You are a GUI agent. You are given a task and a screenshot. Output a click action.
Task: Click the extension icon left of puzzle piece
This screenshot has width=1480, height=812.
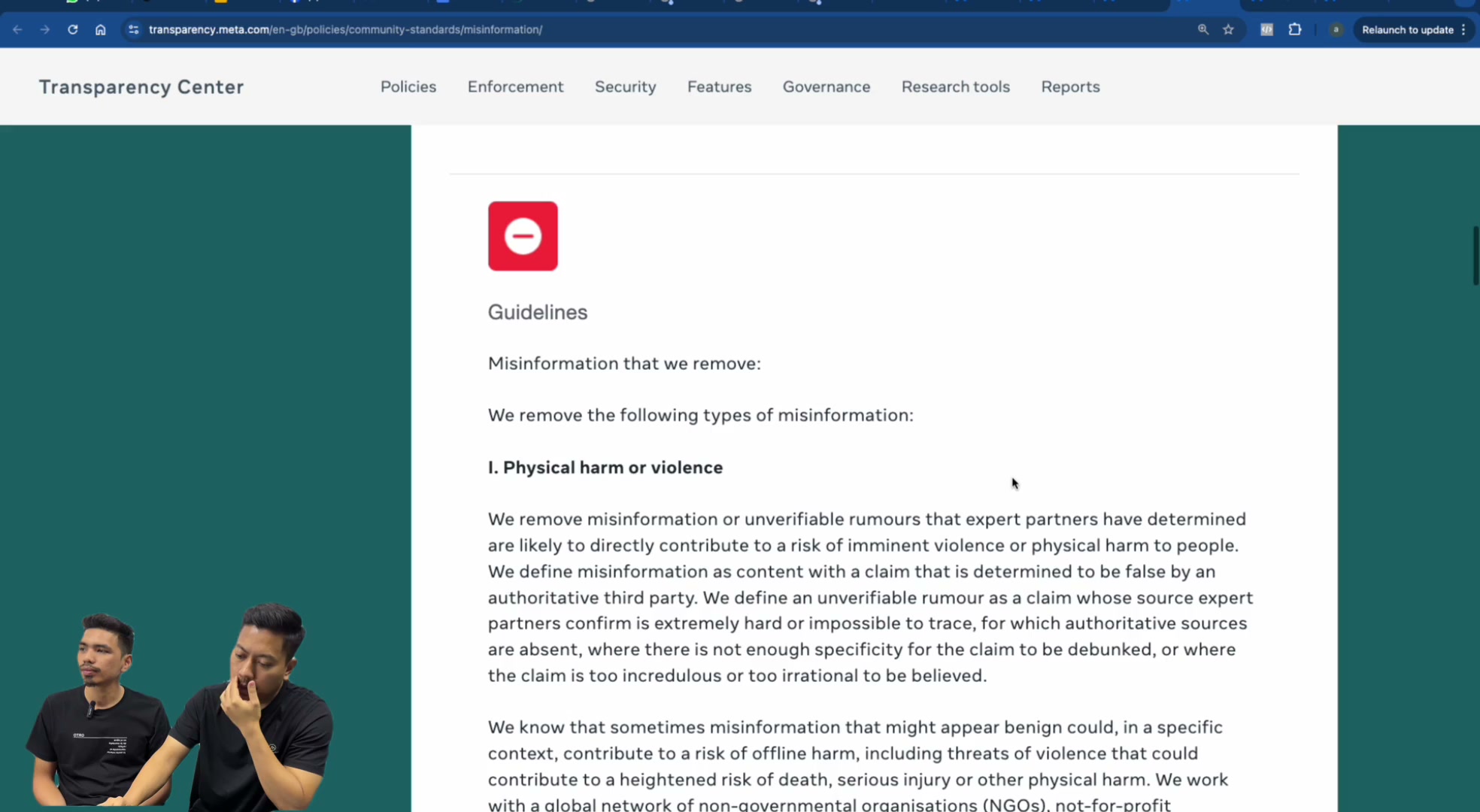pos(1266,29)
